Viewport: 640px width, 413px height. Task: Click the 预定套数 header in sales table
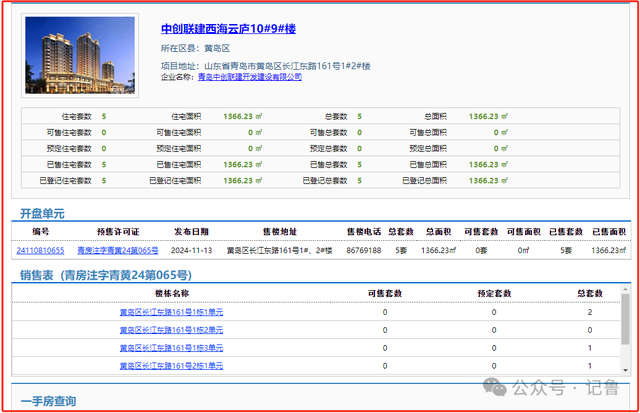click(494, 293)
